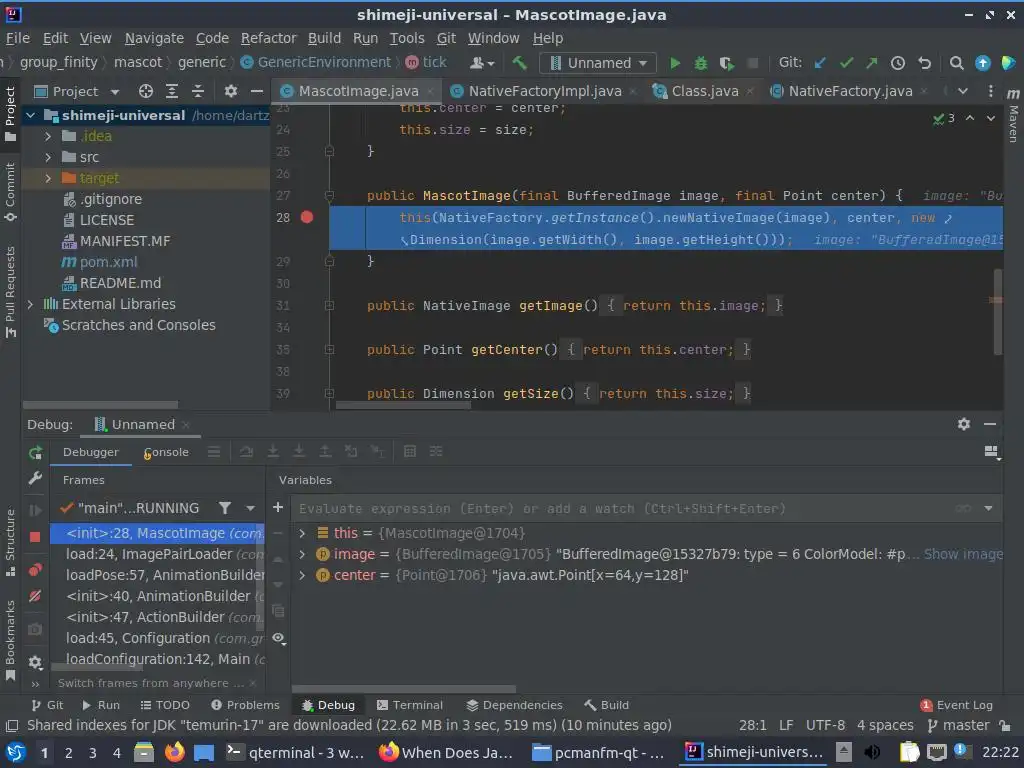The height and width of the screenshot is (768, 1024).
Task: Collapse shimeji-universal project root
Action: (30, 116)
